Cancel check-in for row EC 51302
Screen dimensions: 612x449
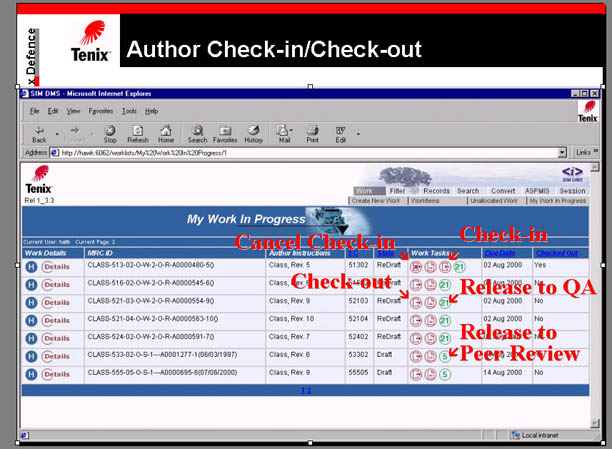[x=416, y=267]
